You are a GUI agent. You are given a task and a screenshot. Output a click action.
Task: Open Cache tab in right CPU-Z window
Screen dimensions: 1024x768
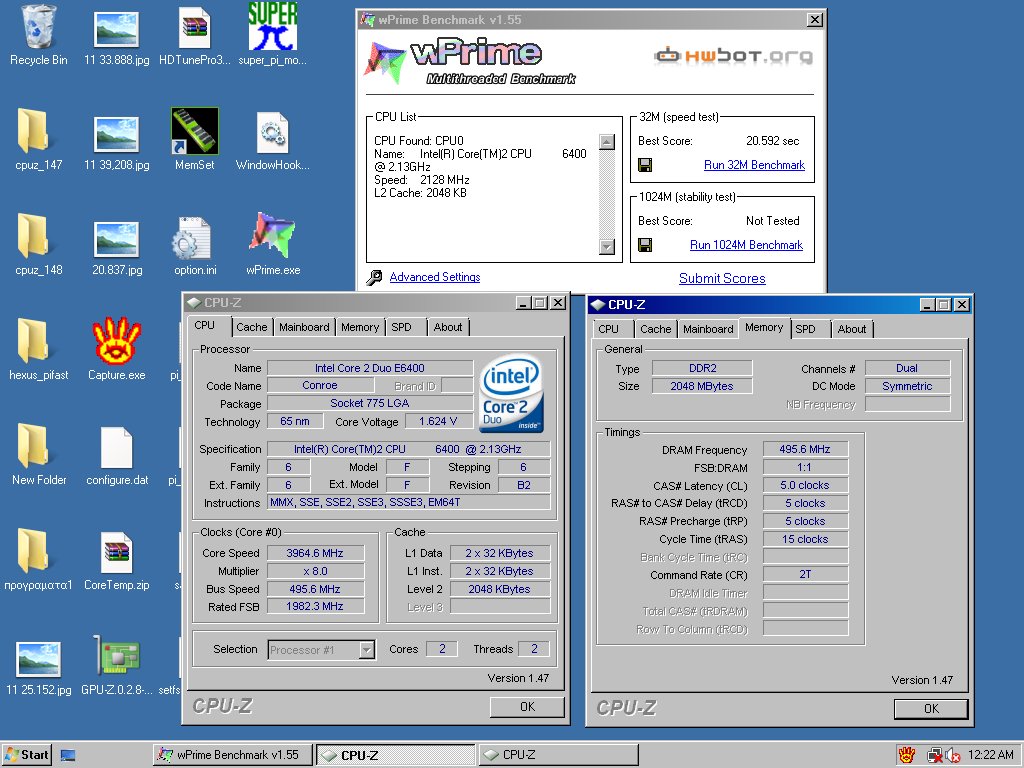coord(656,329)
